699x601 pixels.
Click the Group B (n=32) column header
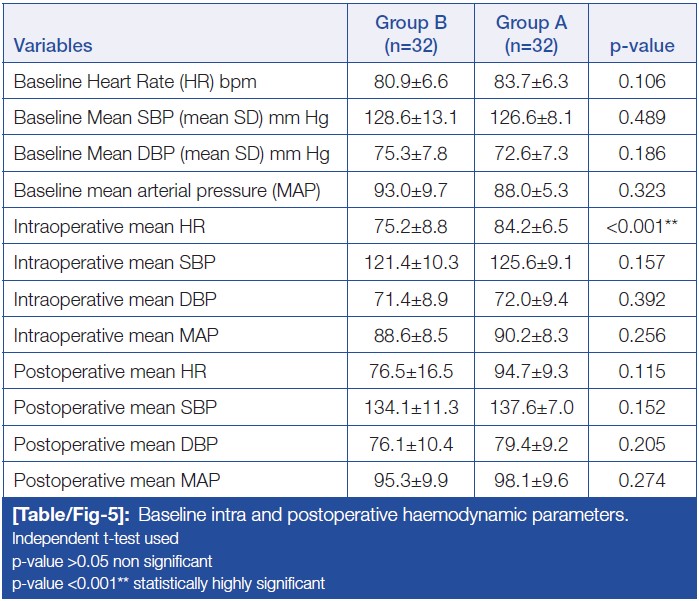[411, 34]
